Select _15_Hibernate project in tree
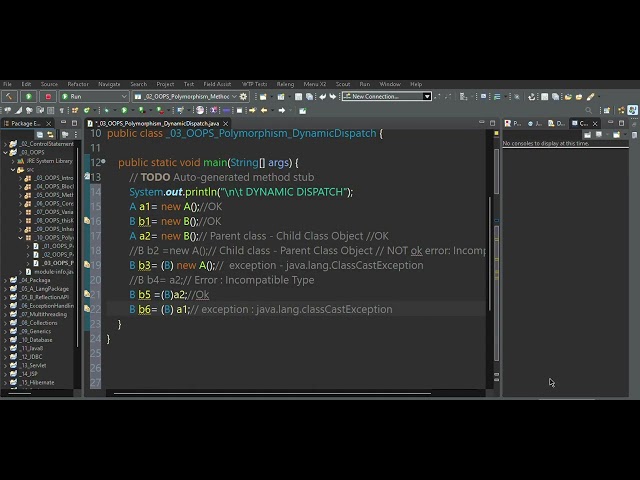Screen dimensions: 640x480 pos(37,382)
